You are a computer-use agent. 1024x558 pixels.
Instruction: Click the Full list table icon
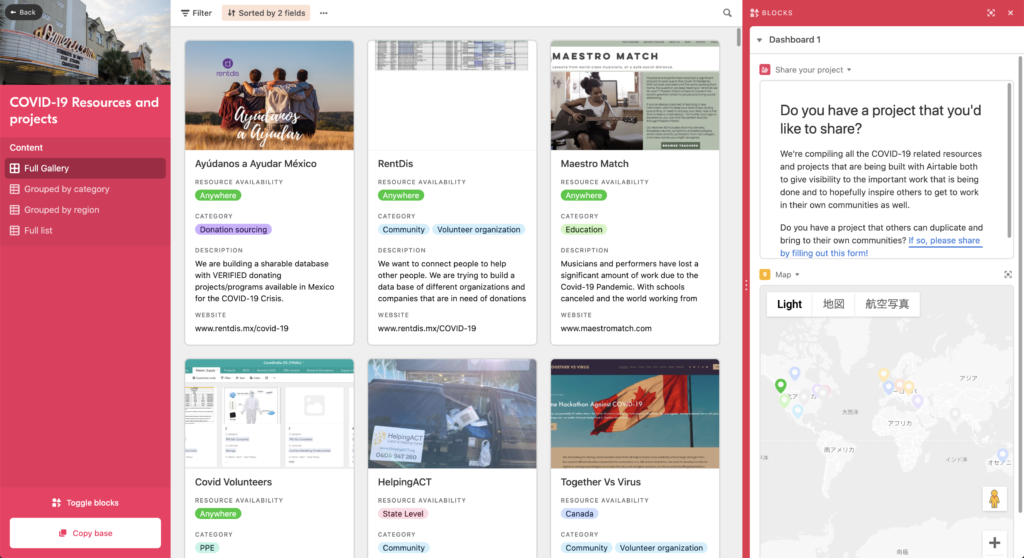[x=14, y=231]
